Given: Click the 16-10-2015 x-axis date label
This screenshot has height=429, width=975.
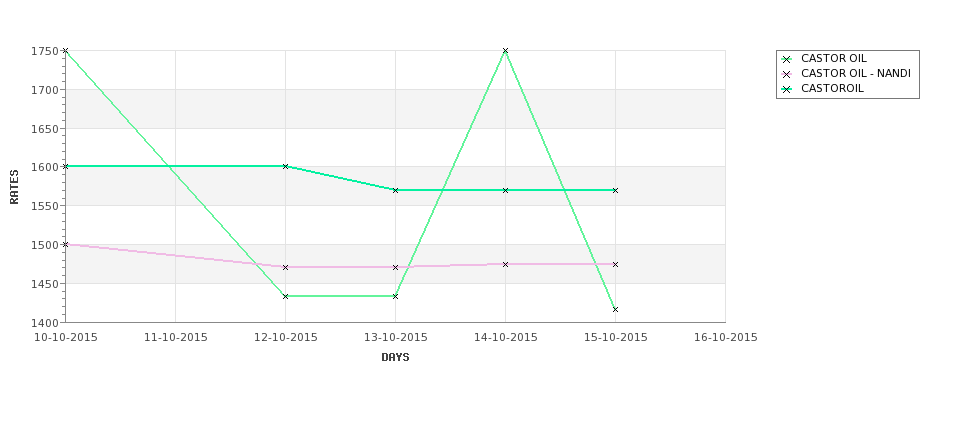Looking at the screenshot, I should click(726, 338).
